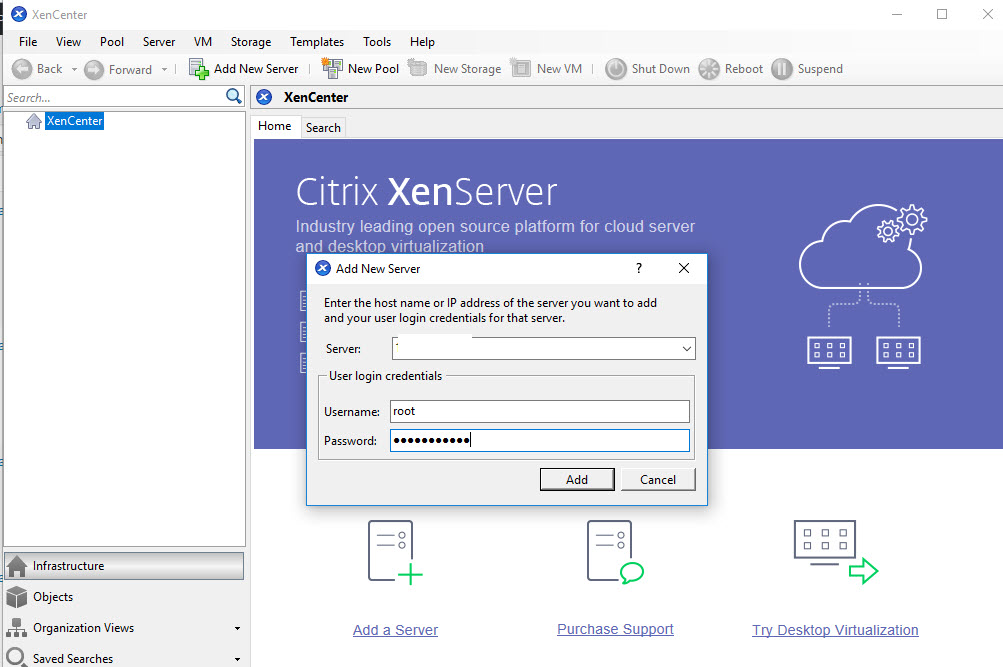The image size is (1003, 667).
Task: Expand the Organization Views menu arrow
Action: (x=237, y=629)
